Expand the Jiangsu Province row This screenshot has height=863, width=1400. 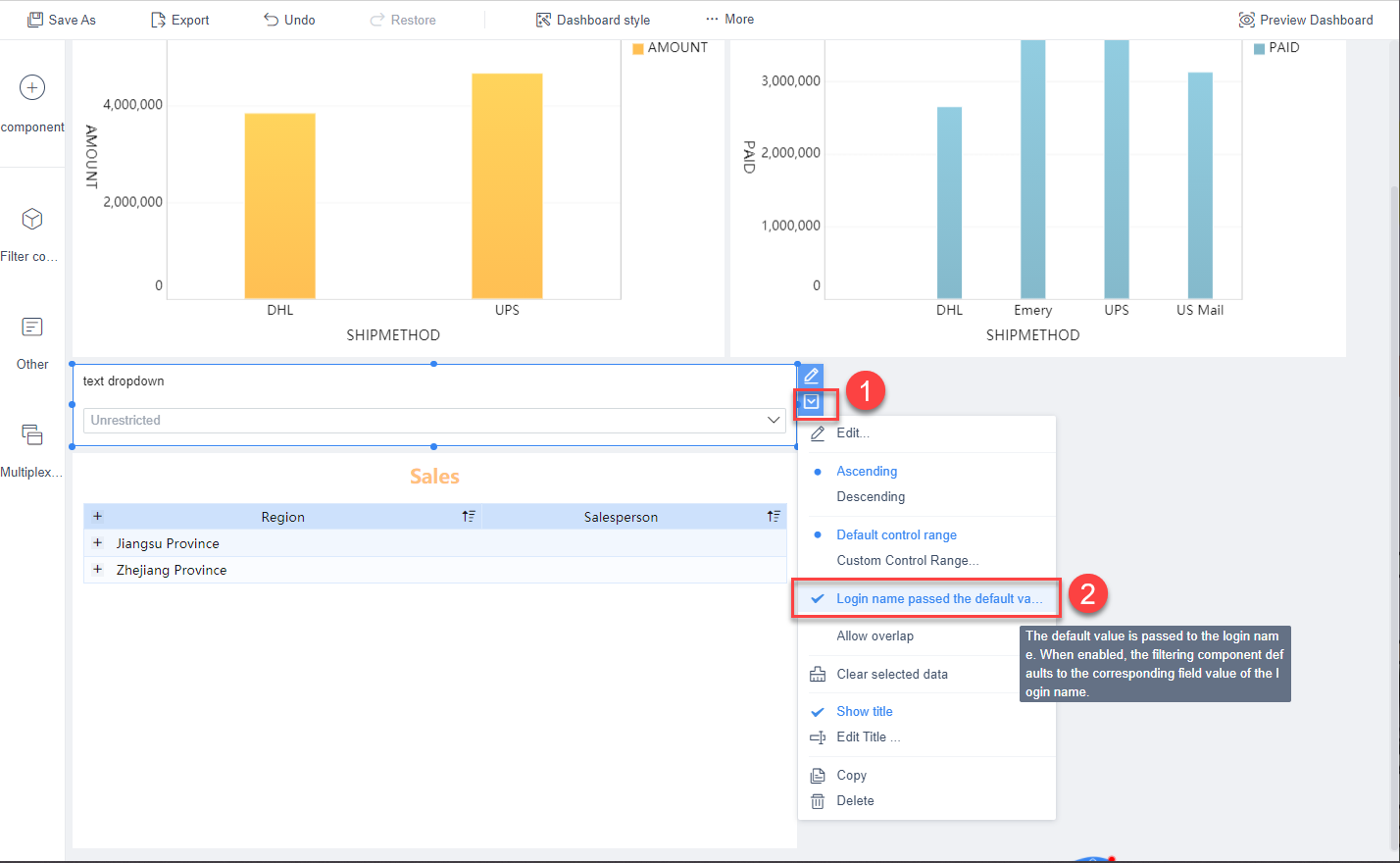(97, 542)
